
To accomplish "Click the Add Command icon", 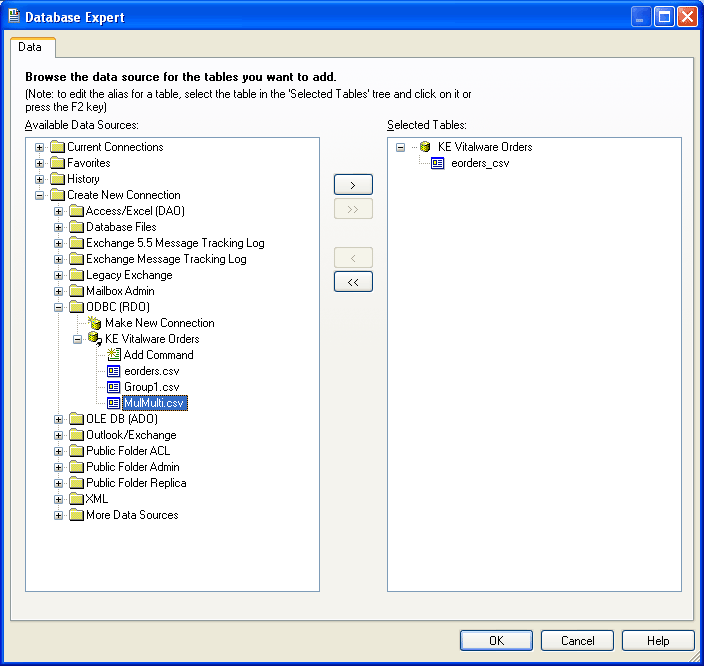I will pos(113,355).
